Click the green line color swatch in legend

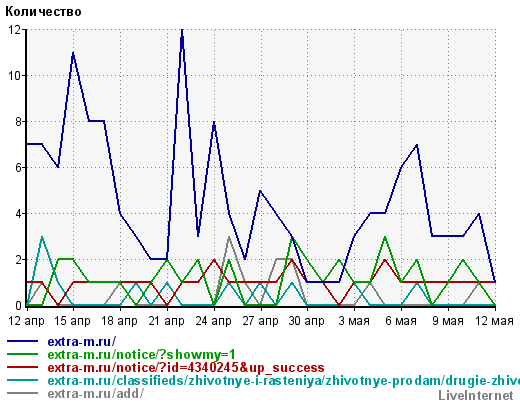click(22, 354)
